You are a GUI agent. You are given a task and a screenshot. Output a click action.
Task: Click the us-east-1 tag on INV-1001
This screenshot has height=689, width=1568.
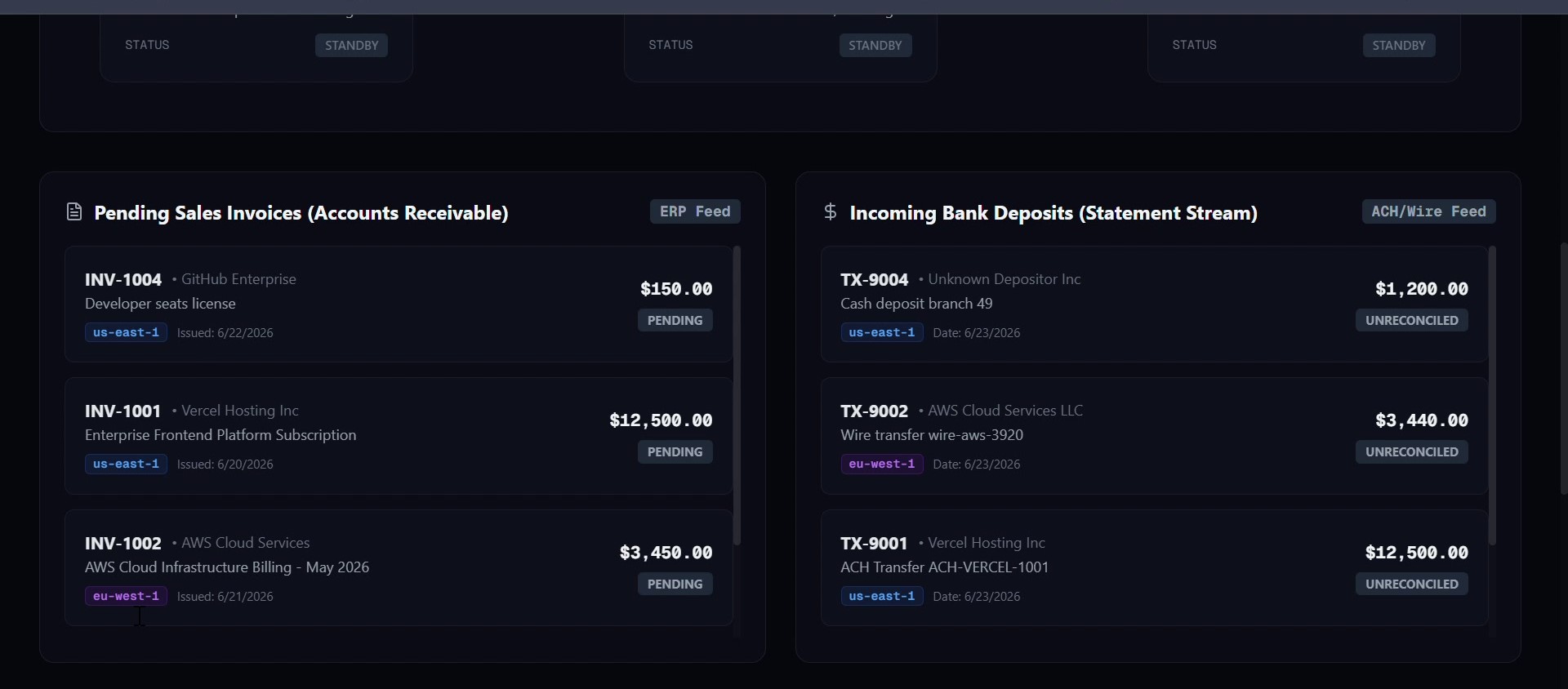[x=126, y=465]
